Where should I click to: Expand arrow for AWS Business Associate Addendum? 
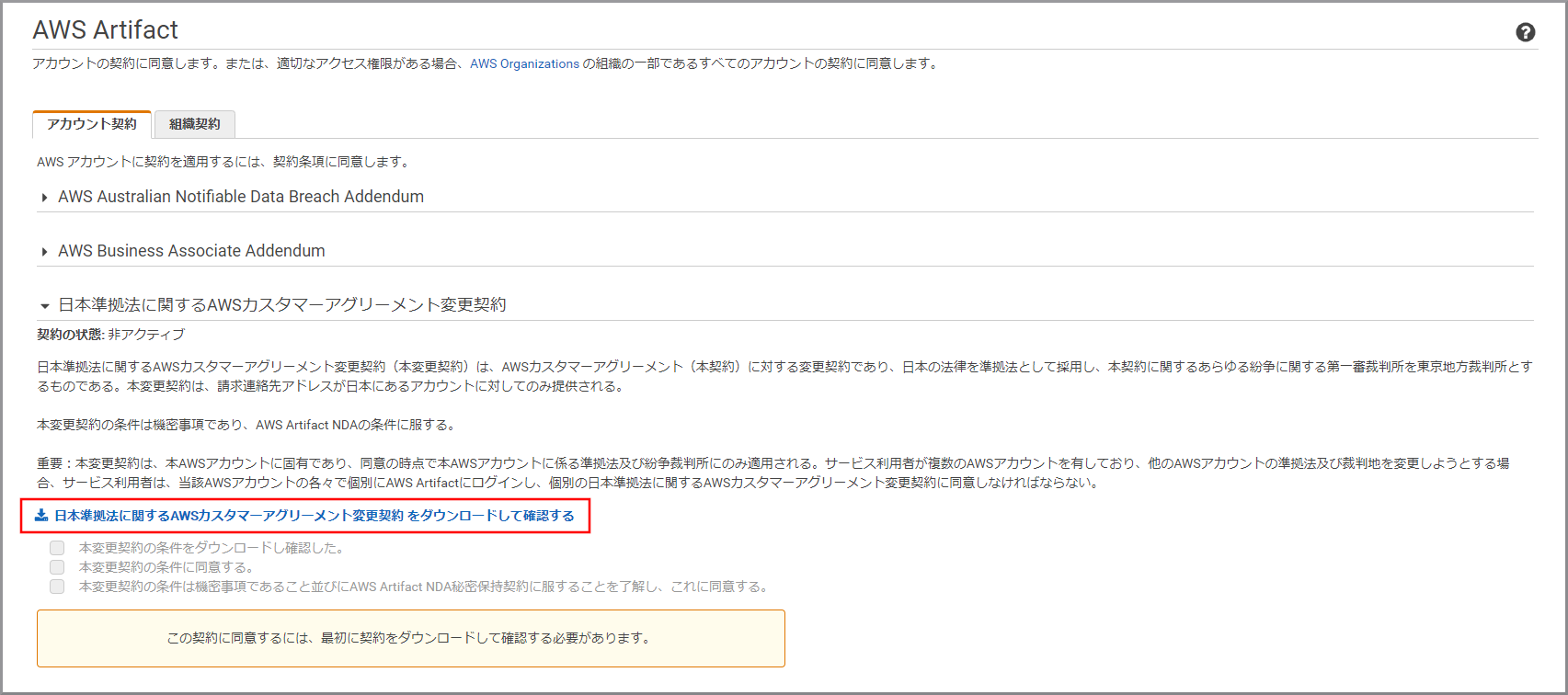point(44,252)
